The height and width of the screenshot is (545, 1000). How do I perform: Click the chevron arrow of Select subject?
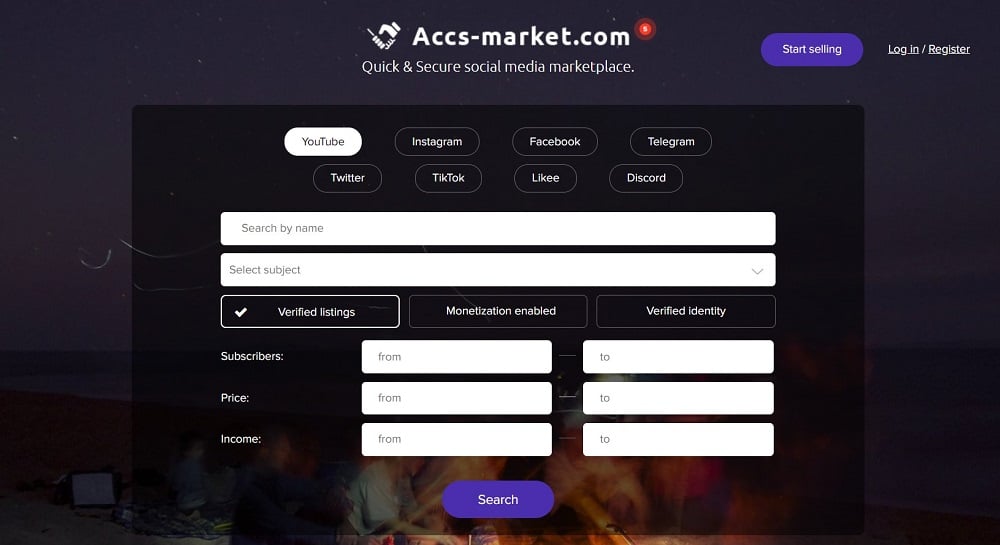tap(757, 271)
